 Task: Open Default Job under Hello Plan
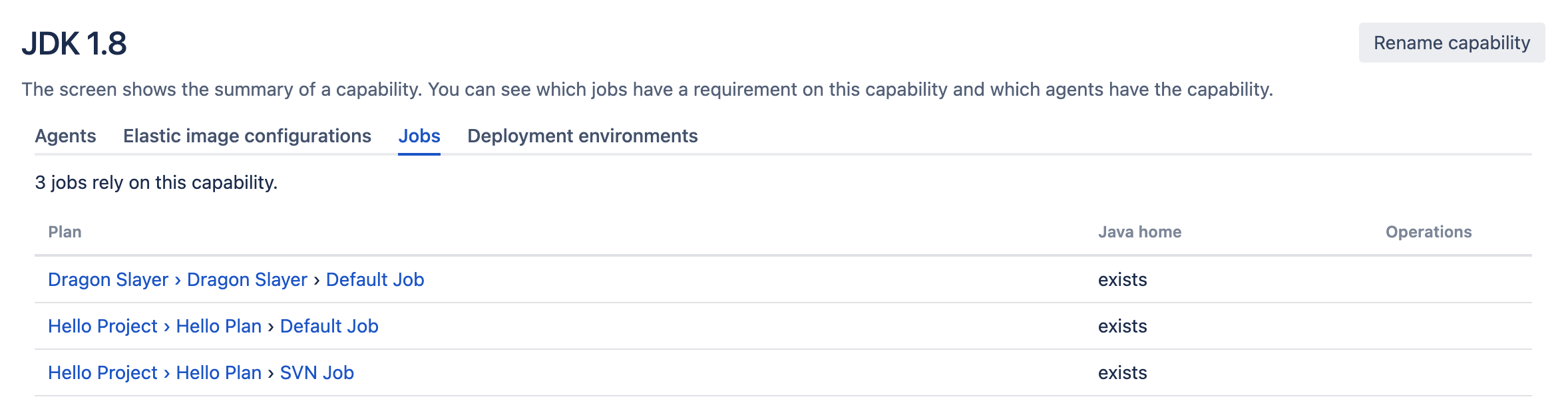(x=329, y=327)
